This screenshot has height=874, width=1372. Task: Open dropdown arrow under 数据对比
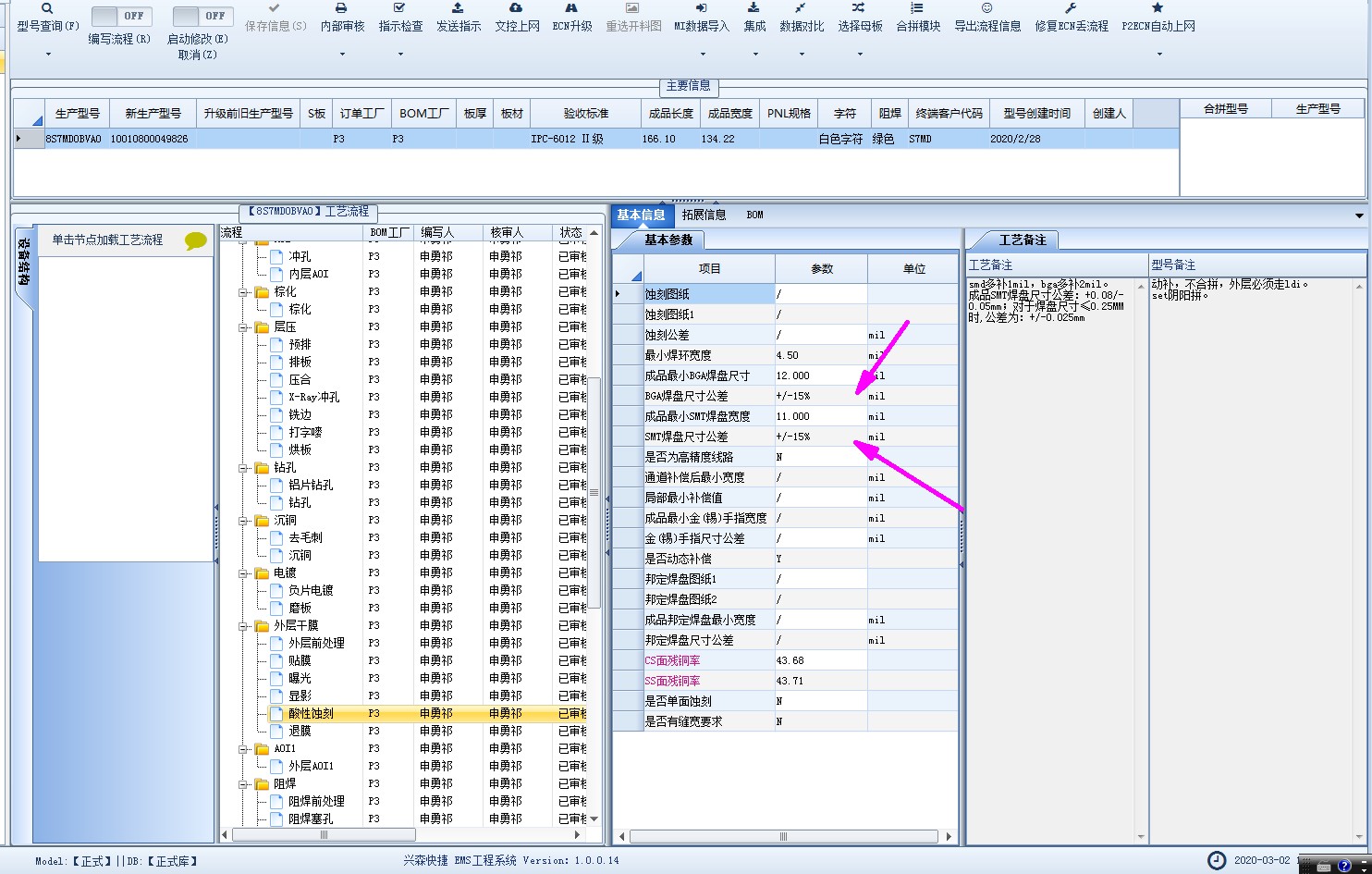coord(801,54)
